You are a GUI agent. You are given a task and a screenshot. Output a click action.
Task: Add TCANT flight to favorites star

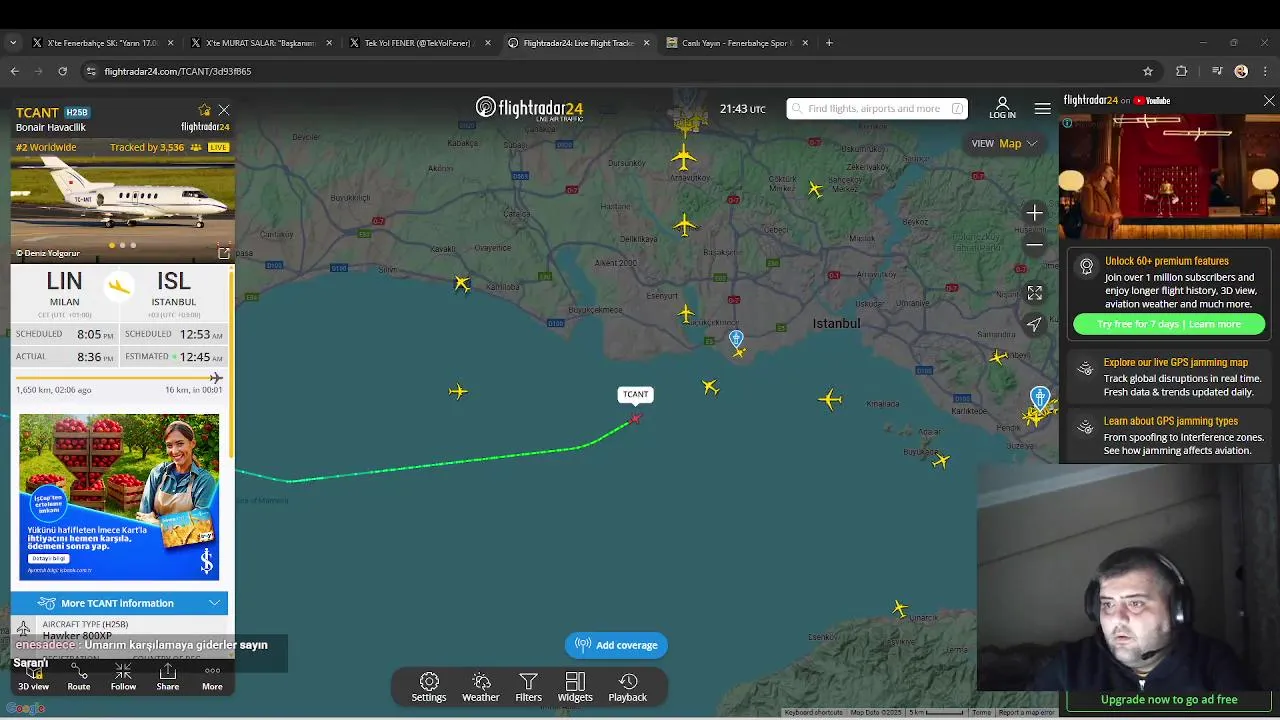pyautogui.click(x=205, y=110)
